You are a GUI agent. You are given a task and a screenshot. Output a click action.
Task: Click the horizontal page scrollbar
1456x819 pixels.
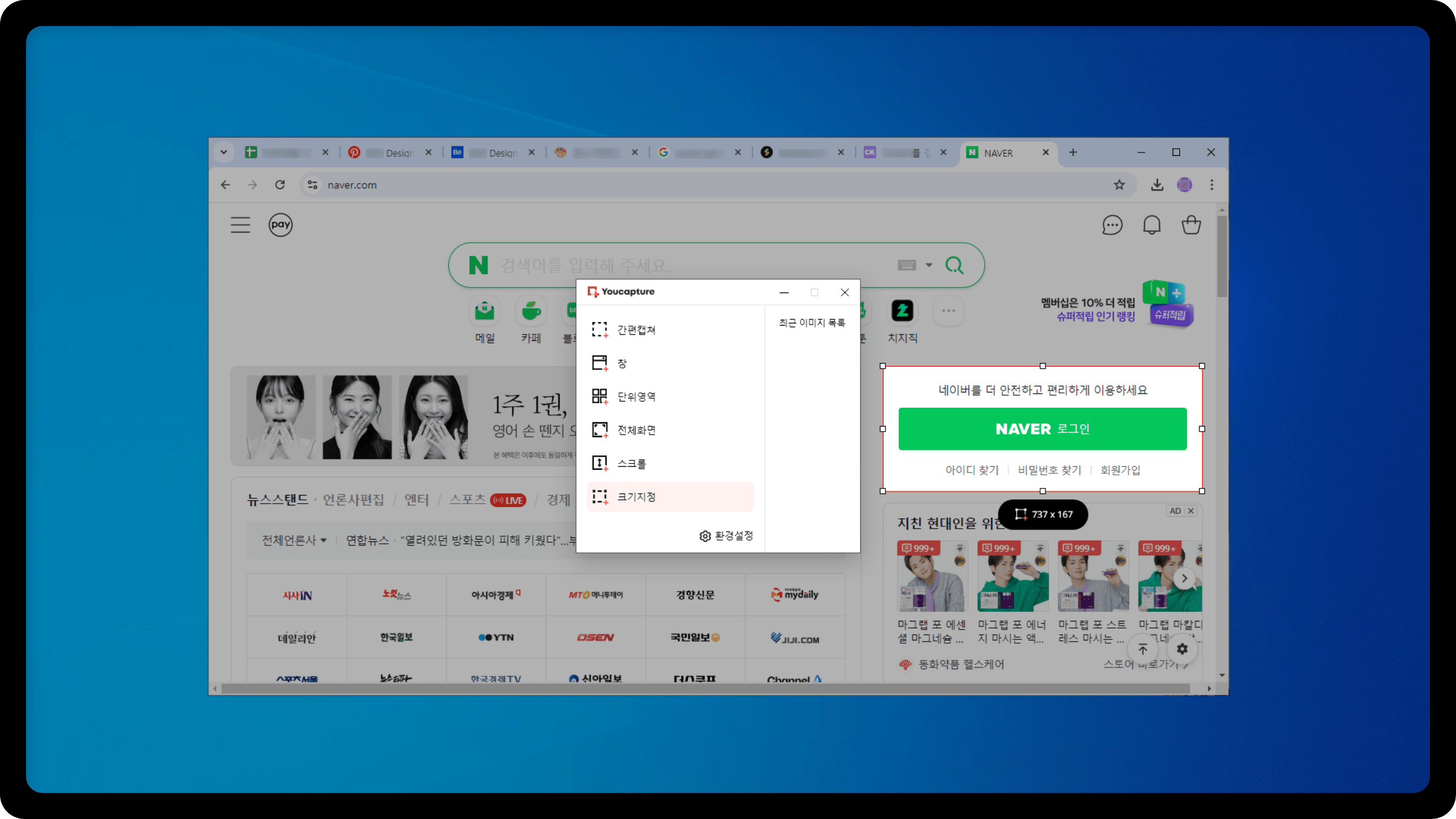pyautogui.click(x=705, y=688)
